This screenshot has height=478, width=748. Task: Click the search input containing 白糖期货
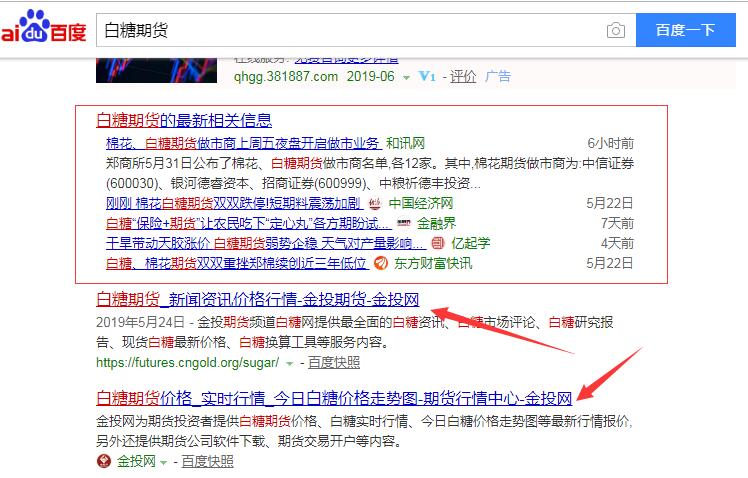coord(350,30)
